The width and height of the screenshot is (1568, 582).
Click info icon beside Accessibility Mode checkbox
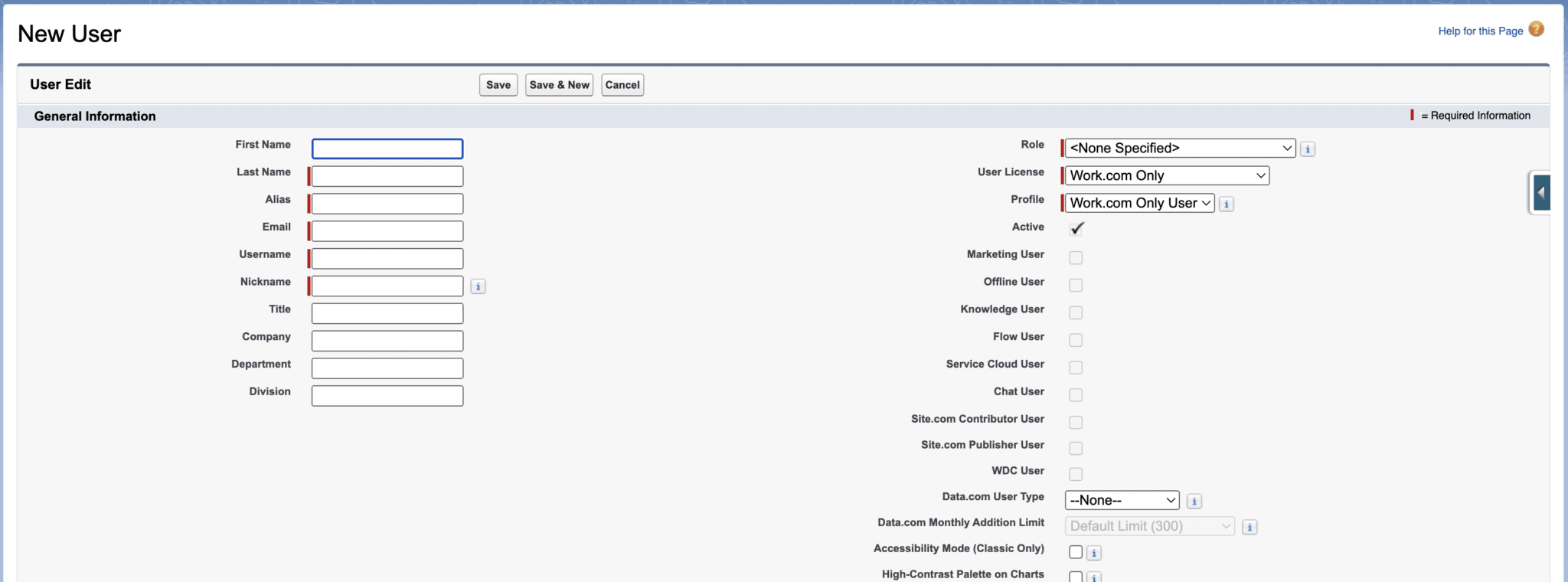tap(1094, 553)
